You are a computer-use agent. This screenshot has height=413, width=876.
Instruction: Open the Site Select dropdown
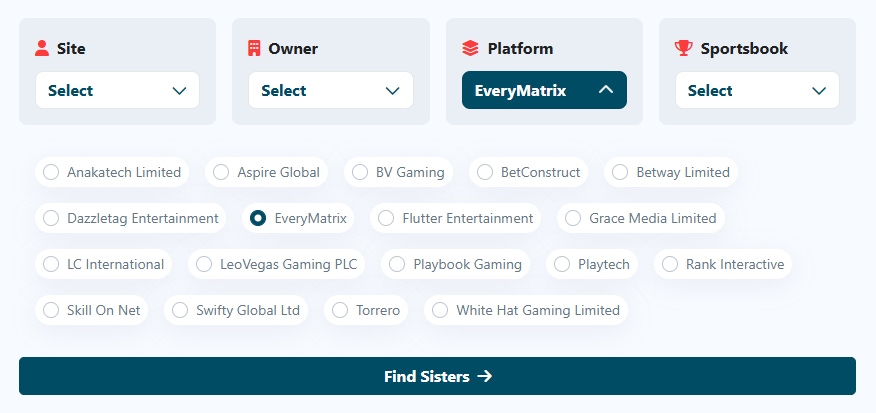117,90
